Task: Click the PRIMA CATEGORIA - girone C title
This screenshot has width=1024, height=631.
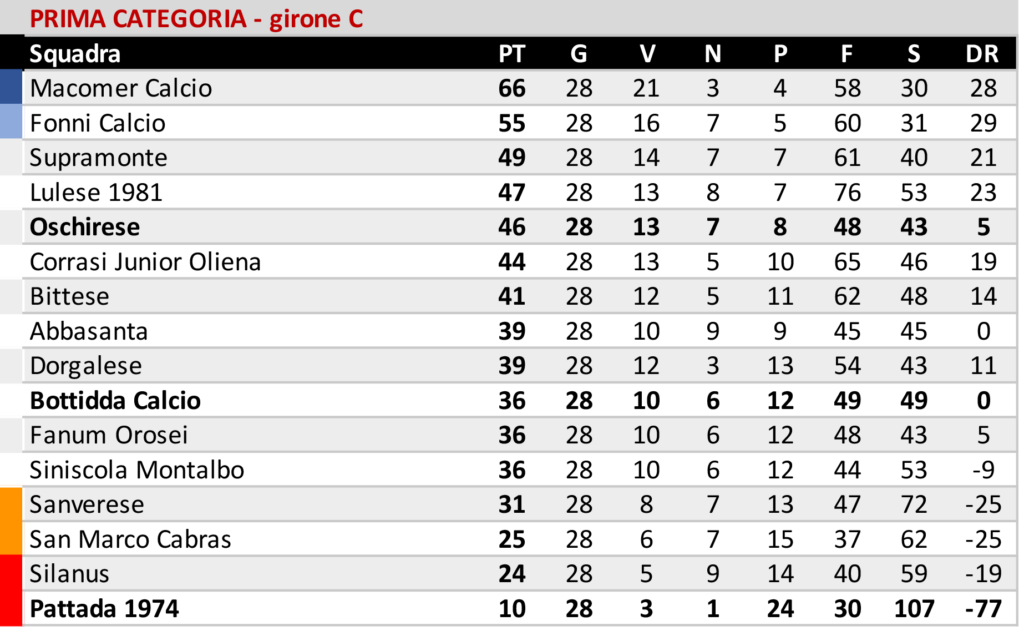Action: 196,19
